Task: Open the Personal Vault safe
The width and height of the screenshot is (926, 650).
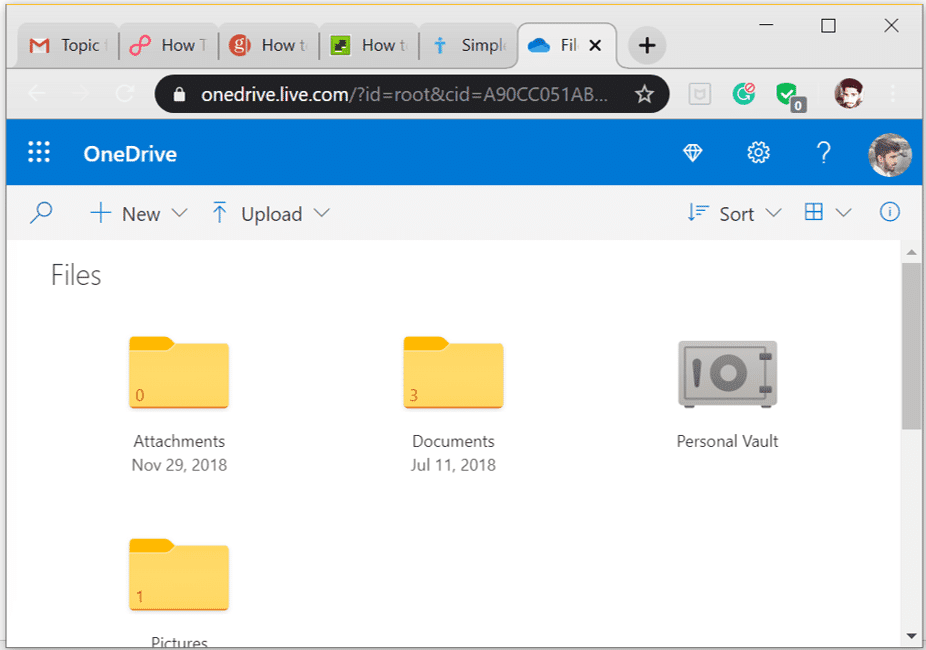Action: pos(728,374)
